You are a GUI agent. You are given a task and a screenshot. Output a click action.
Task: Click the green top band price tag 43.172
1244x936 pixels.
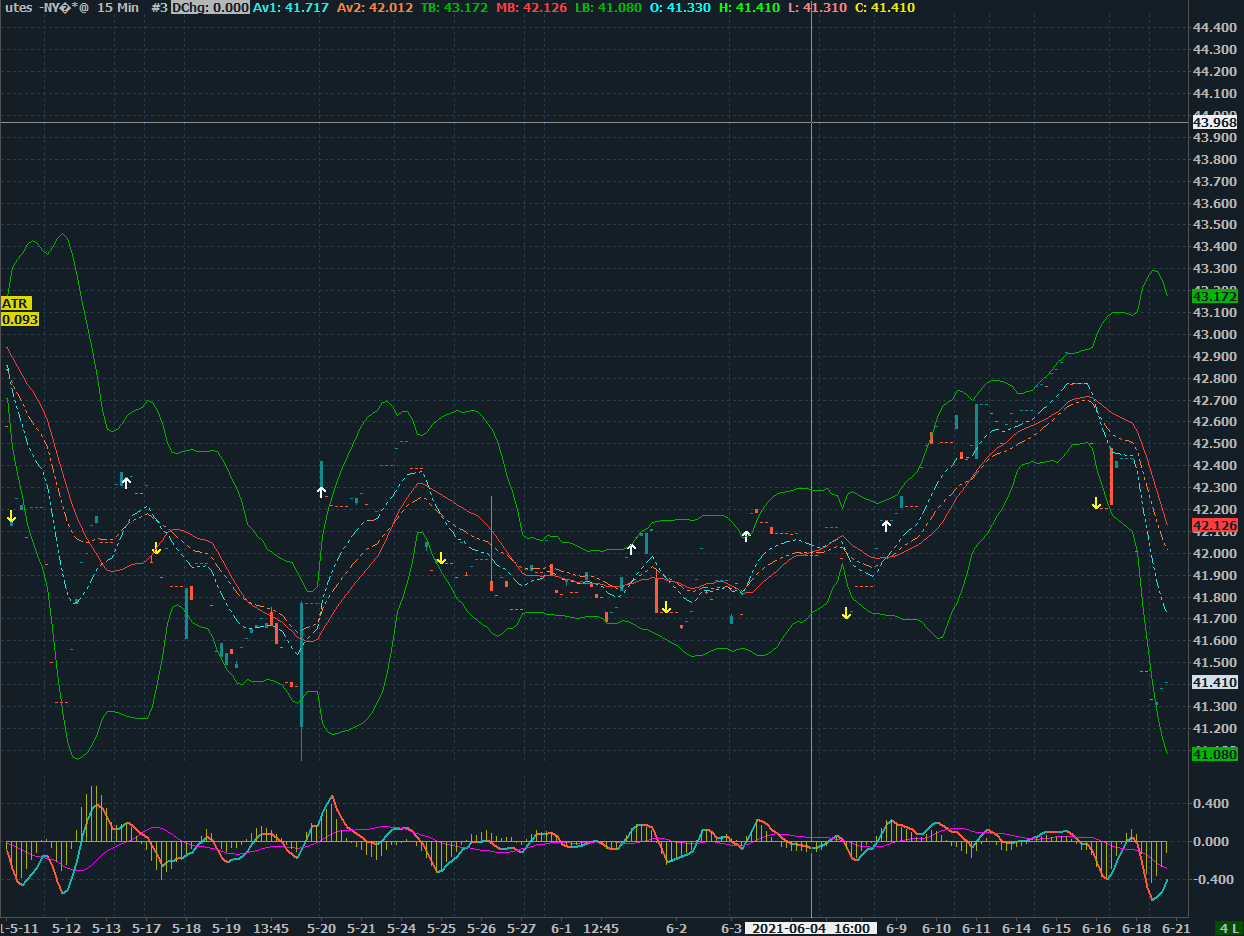click(x=1215, y=296)
